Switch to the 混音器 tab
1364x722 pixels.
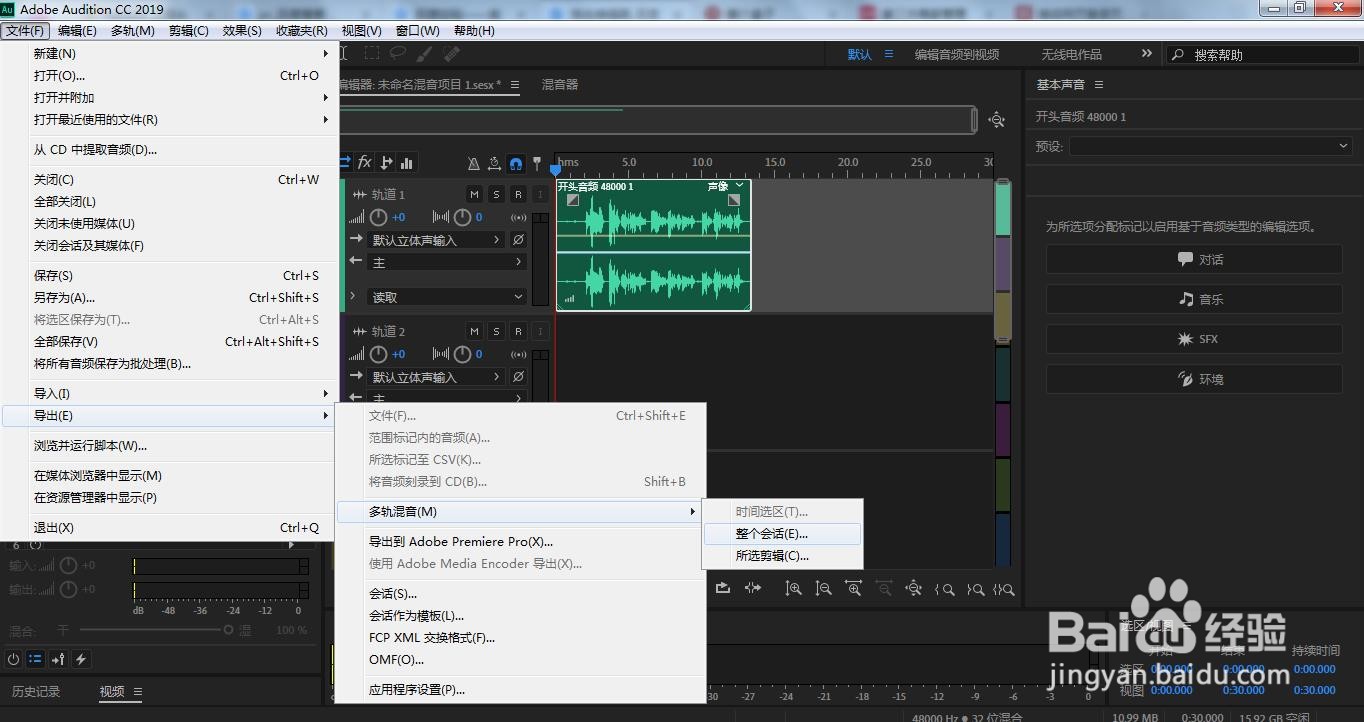560,85
